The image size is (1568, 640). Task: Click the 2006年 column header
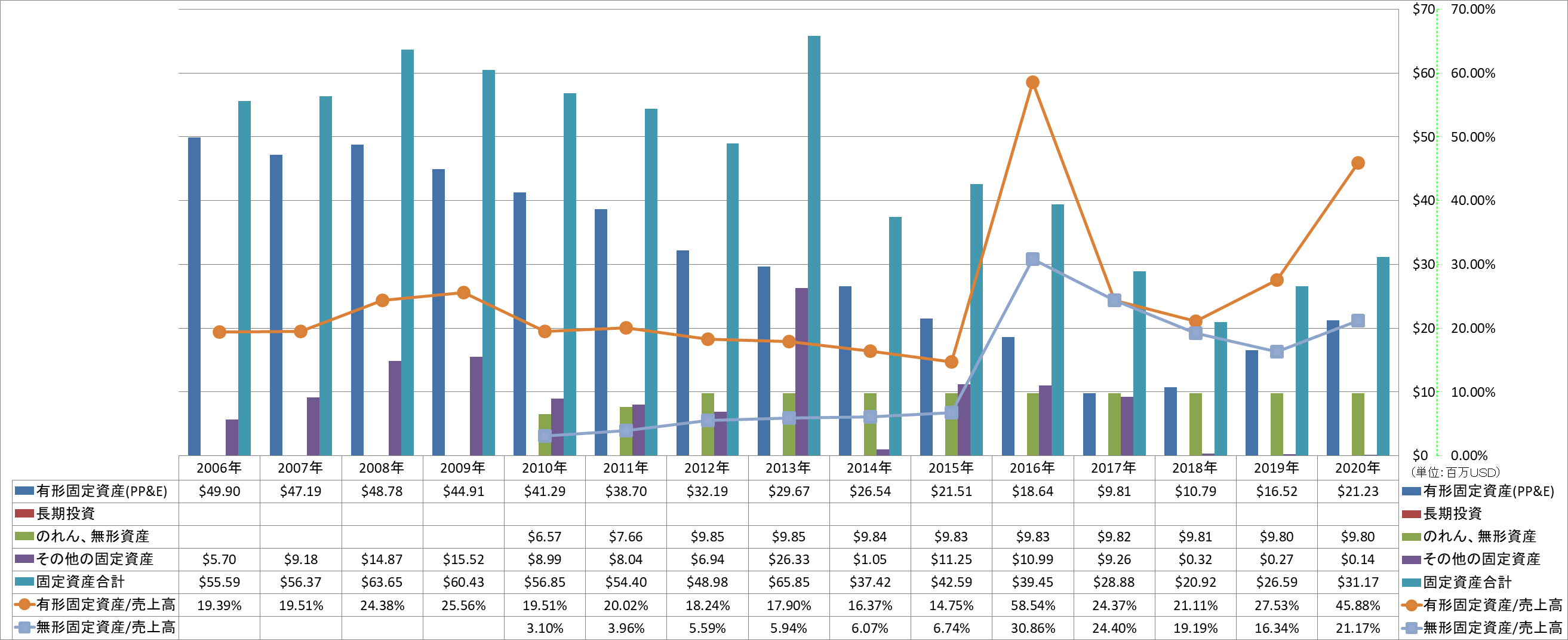pyautogui.click(x=219, y=468)
